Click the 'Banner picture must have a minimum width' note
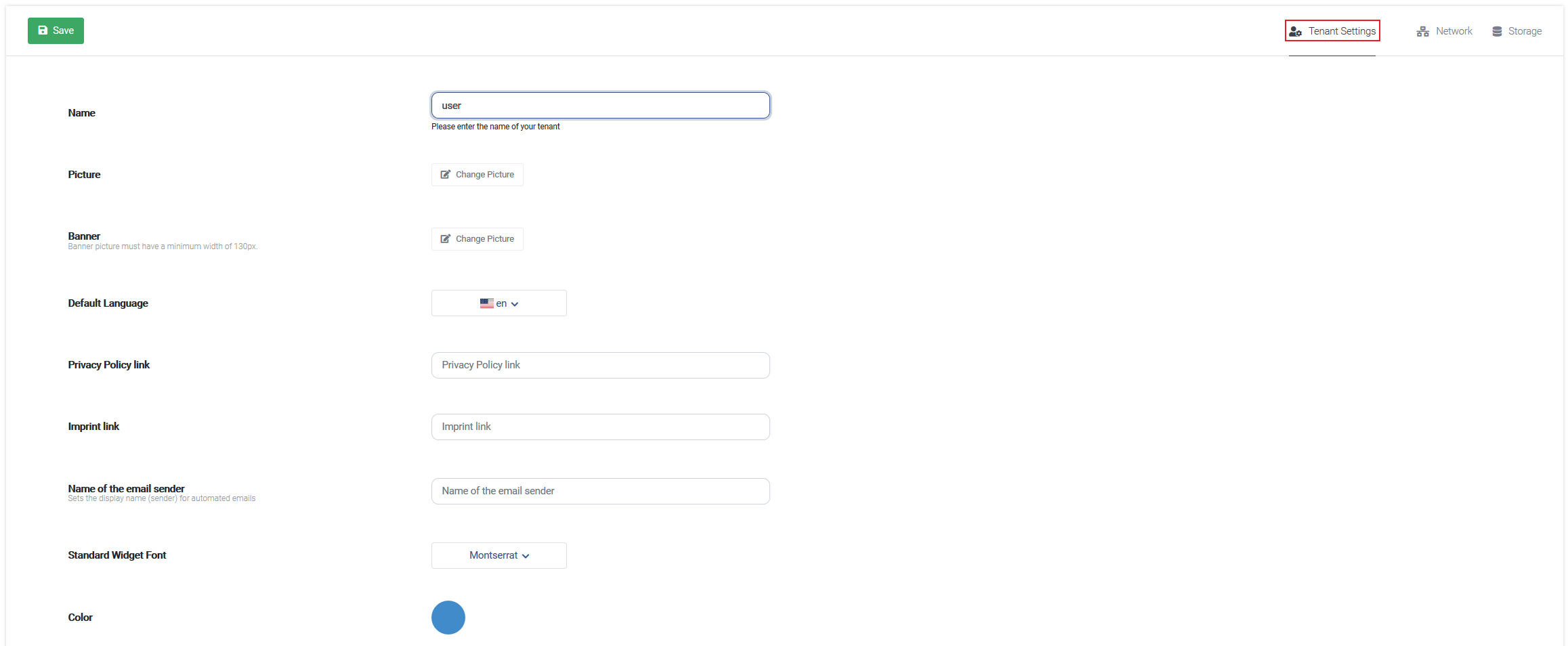The height and width of the screenshot is (646, 1568). 163,246
